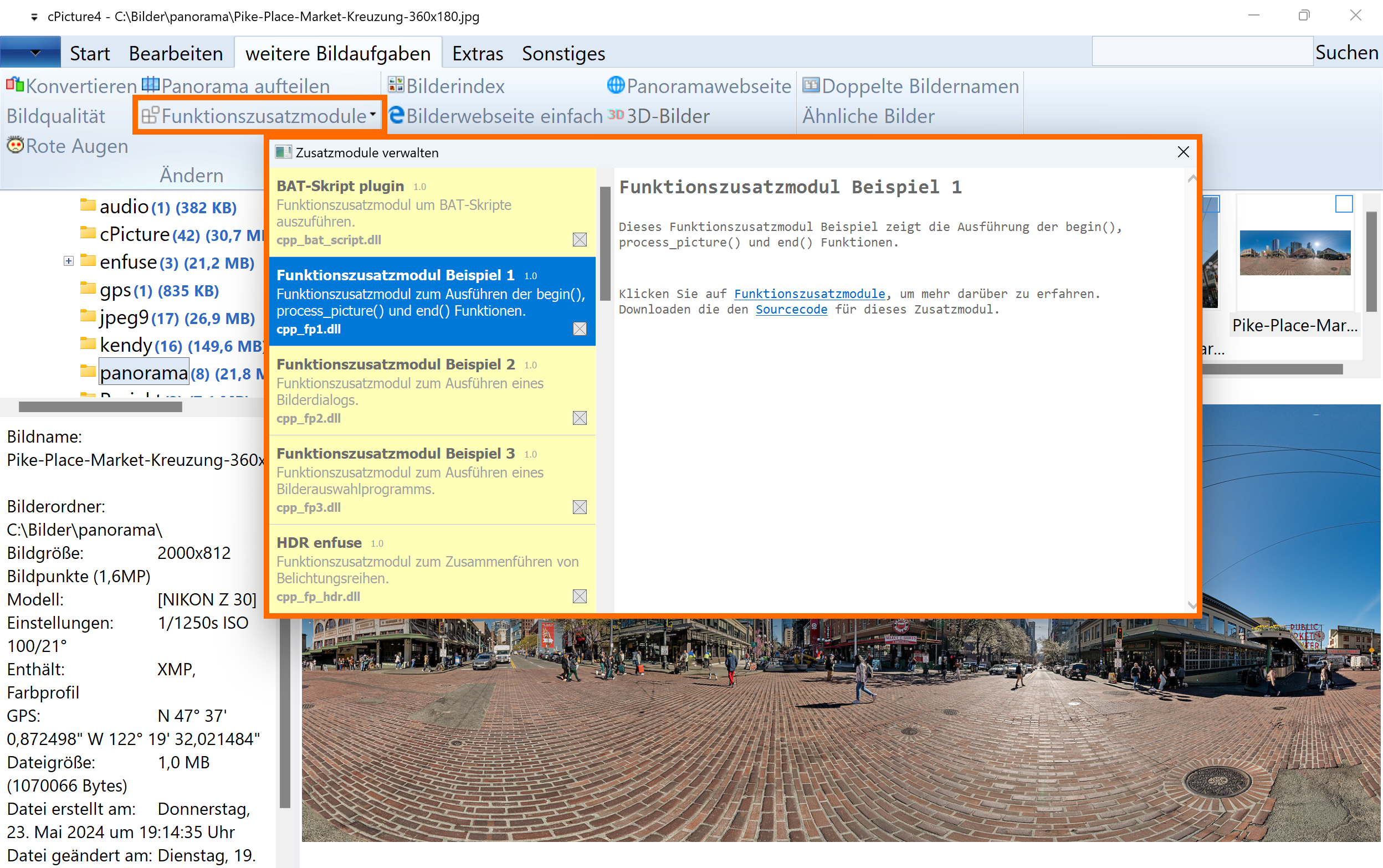Toggle checkbox for Funktionszusatzmodul Beispiel 2

point(579,418)
